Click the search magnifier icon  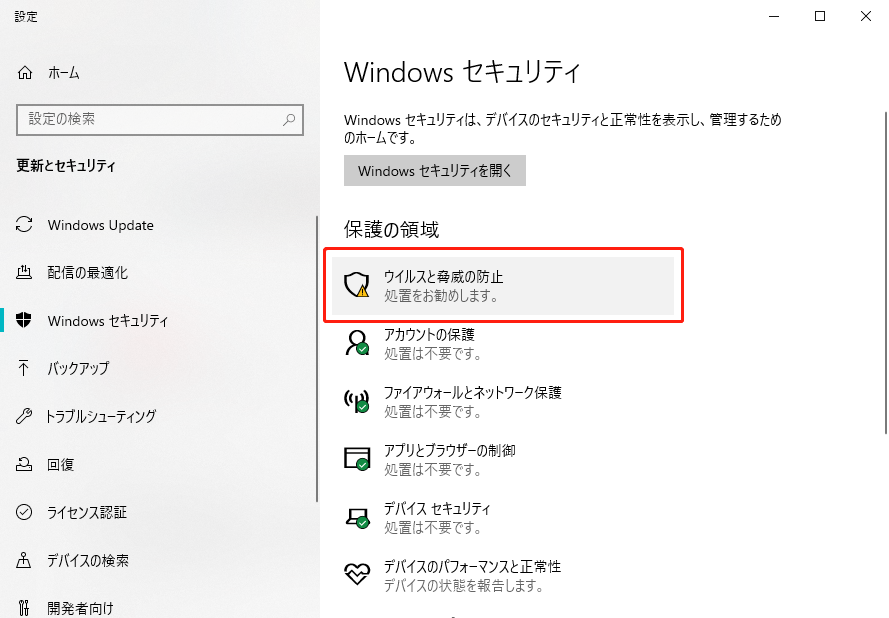tap(290, 119)
